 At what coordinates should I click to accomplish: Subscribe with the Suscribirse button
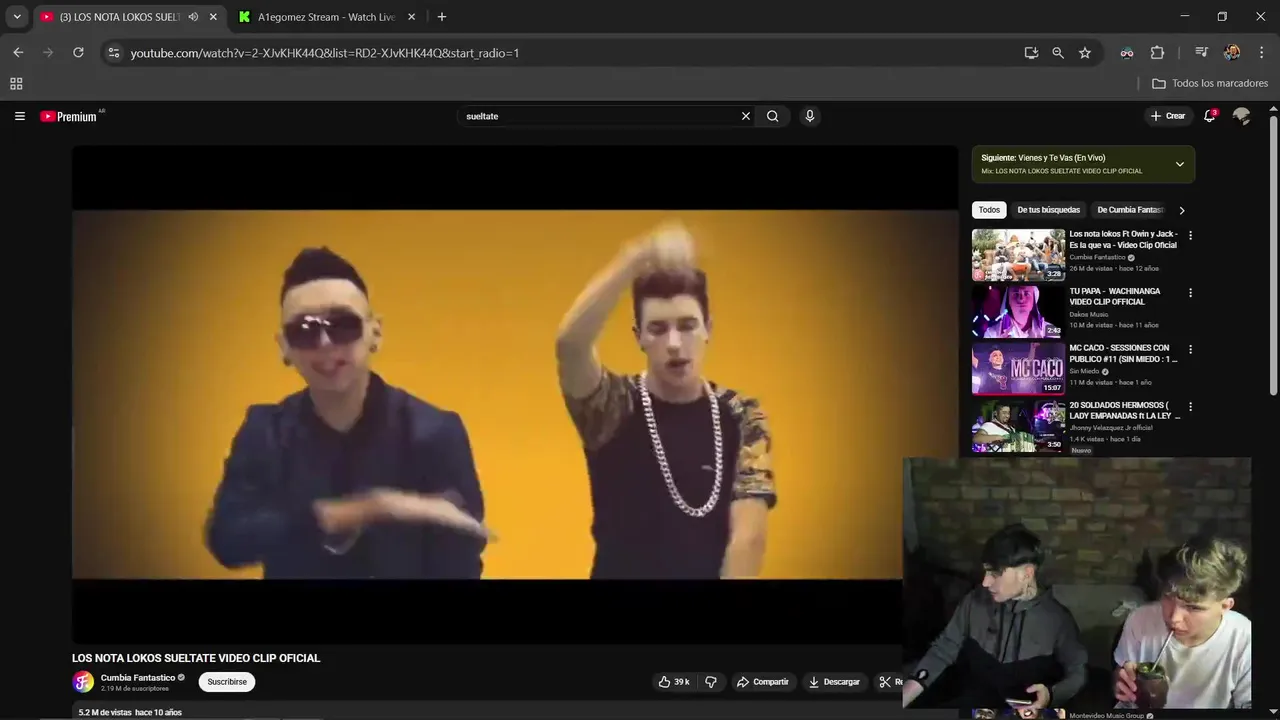click(x=227, y=682)
